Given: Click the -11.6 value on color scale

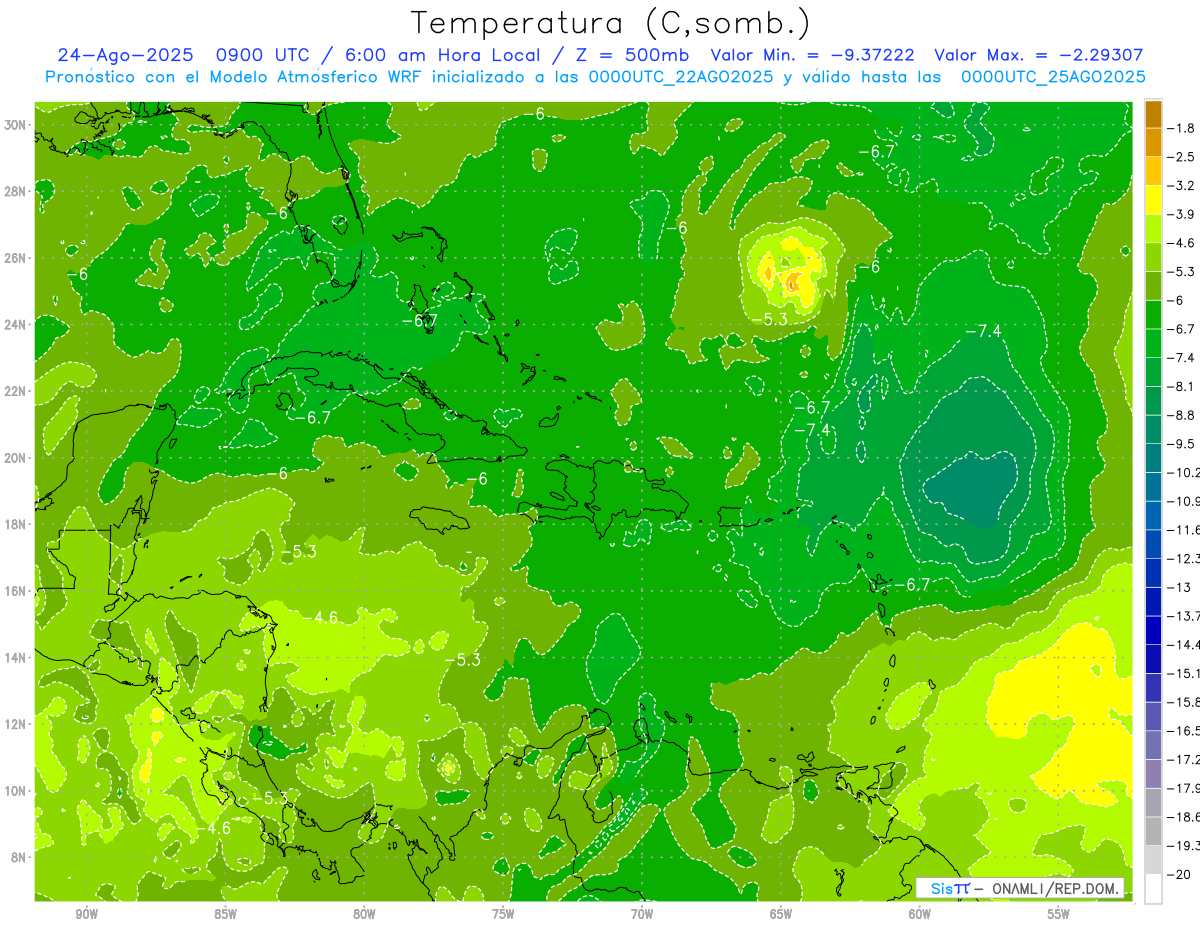Looking at the screenshot, I should 1184,529.
